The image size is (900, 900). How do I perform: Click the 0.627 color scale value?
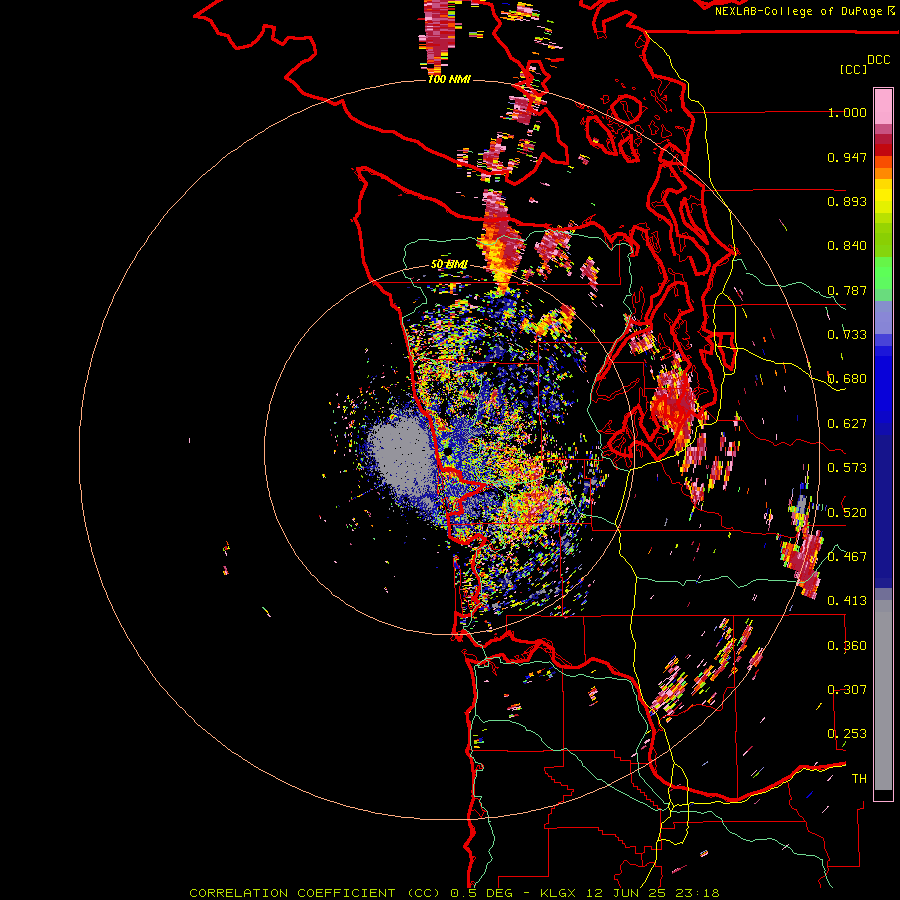point(847,424)
